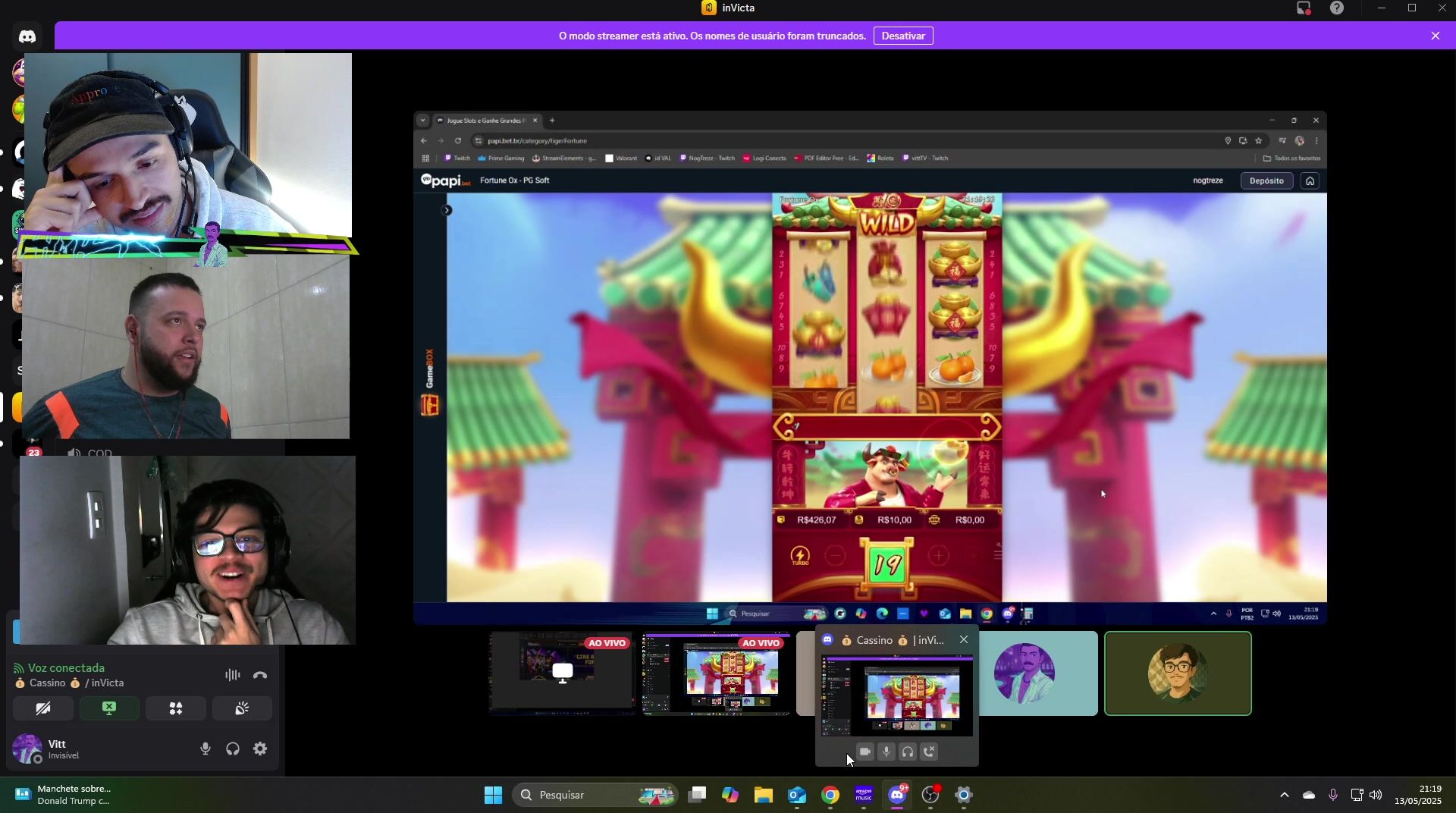The height and width of the screenshot is (813, 1456).
Task: Select the second AO VIVO stream with slot game
Action: click(716, 673)
